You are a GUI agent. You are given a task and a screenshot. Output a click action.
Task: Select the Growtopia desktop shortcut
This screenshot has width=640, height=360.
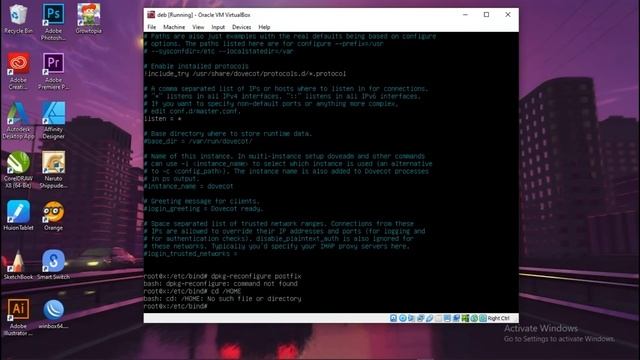pos(89,19)
